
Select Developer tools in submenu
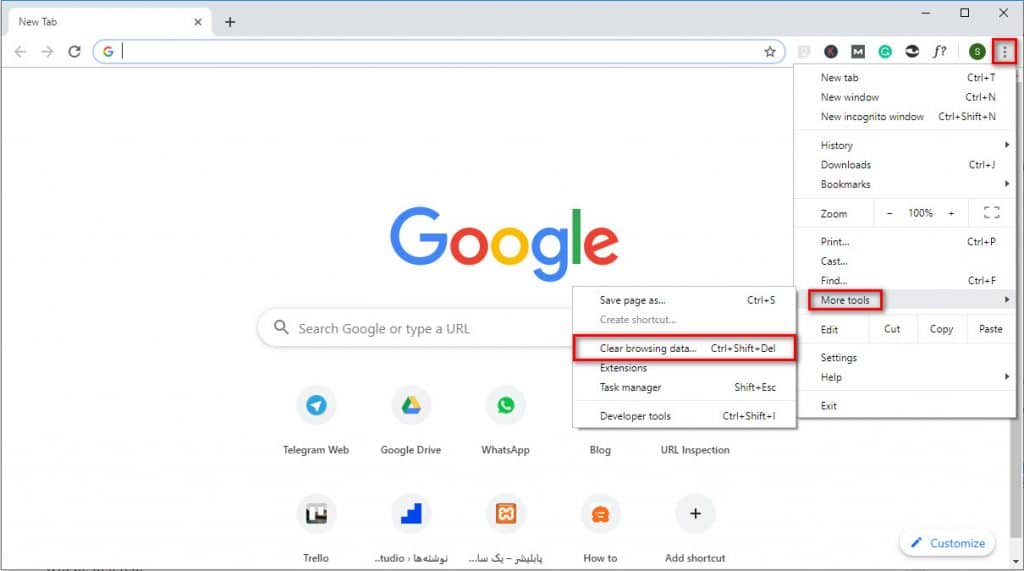pyautogui.click(x=684, y=416)
